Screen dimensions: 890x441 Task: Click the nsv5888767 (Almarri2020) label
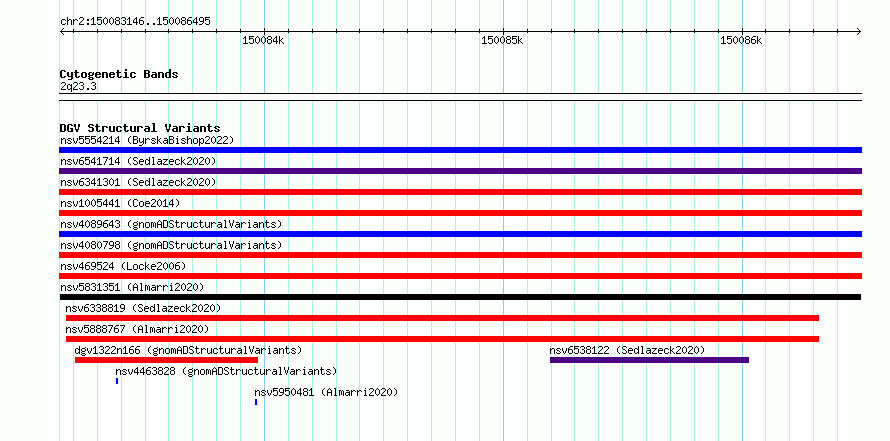[137, 329]
